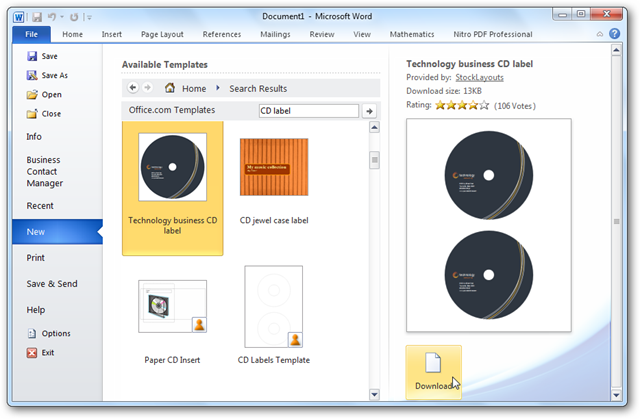Click the Redo icon in Quick Access Toolbar
640x419 pixels.
(74, 17)
